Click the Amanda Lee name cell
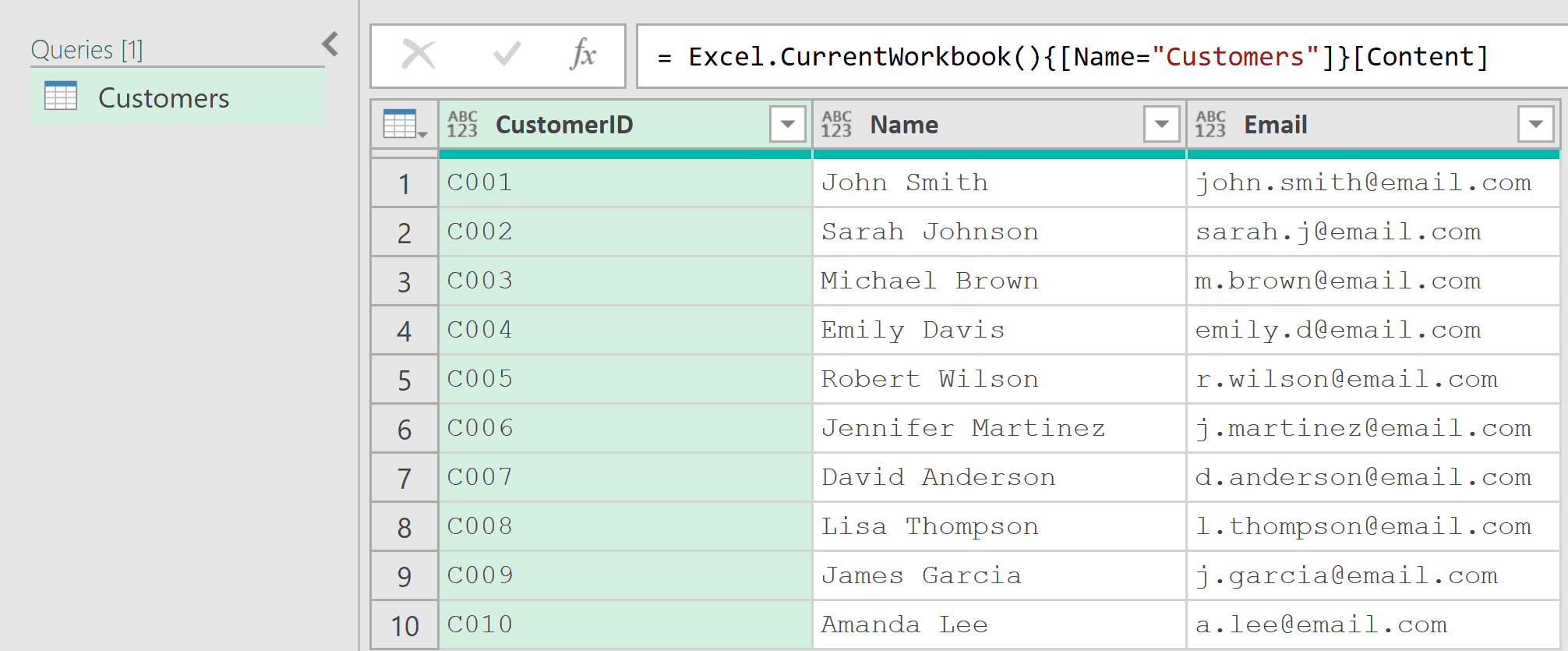The image size is (1568, 651). 999,625
